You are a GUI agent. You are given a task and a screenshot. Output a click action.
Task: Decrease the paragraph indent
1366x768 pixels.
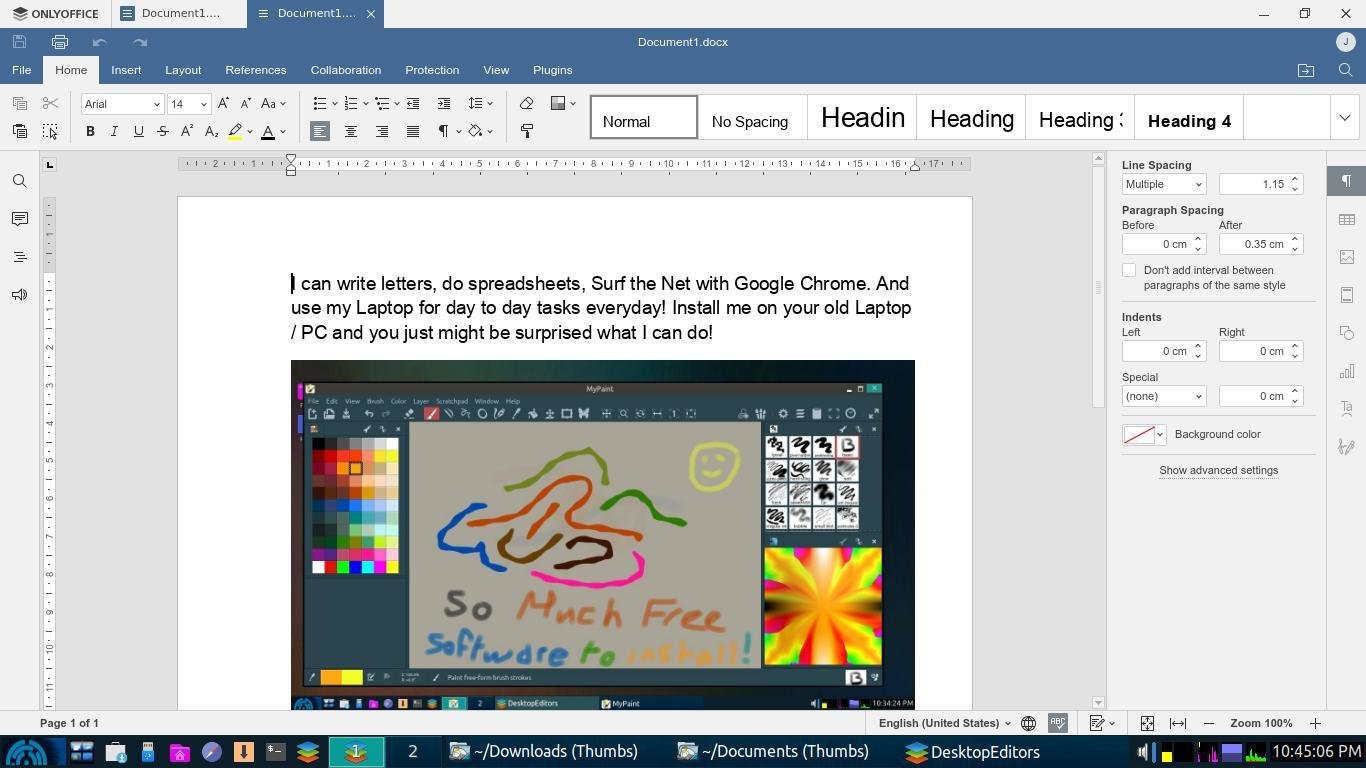[x=413, y=103]
